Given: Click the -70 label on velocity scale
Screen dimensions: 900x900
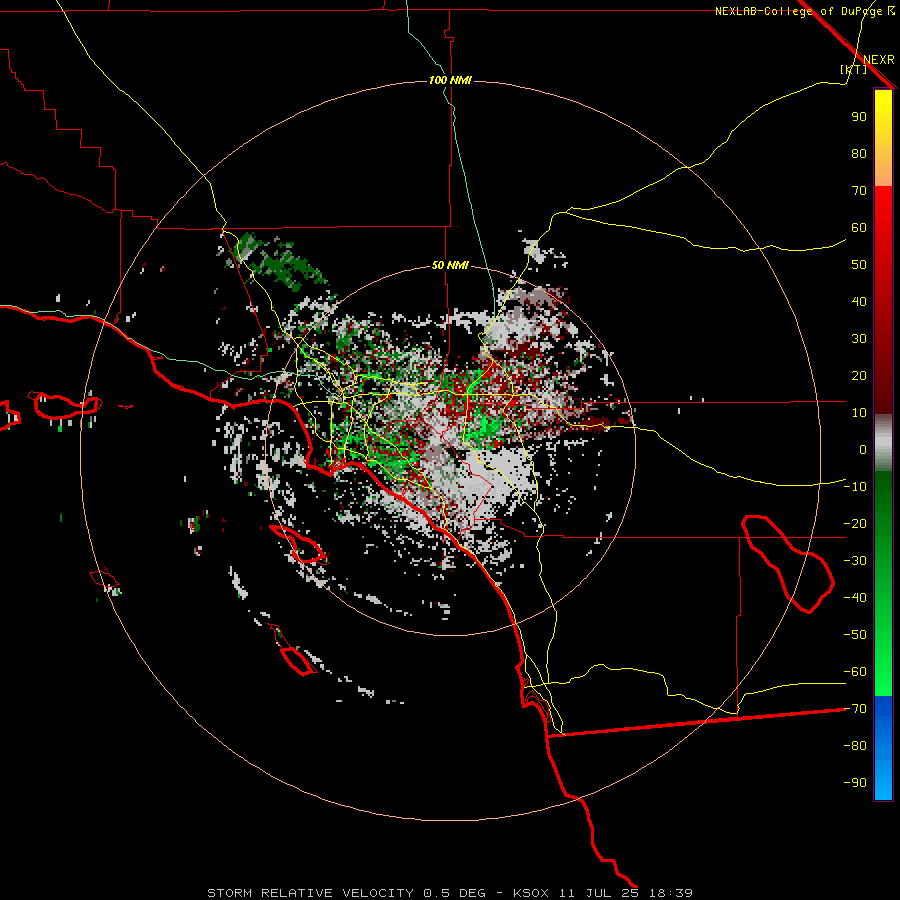Looking at the screenshot, I should [x=855, y=709].
